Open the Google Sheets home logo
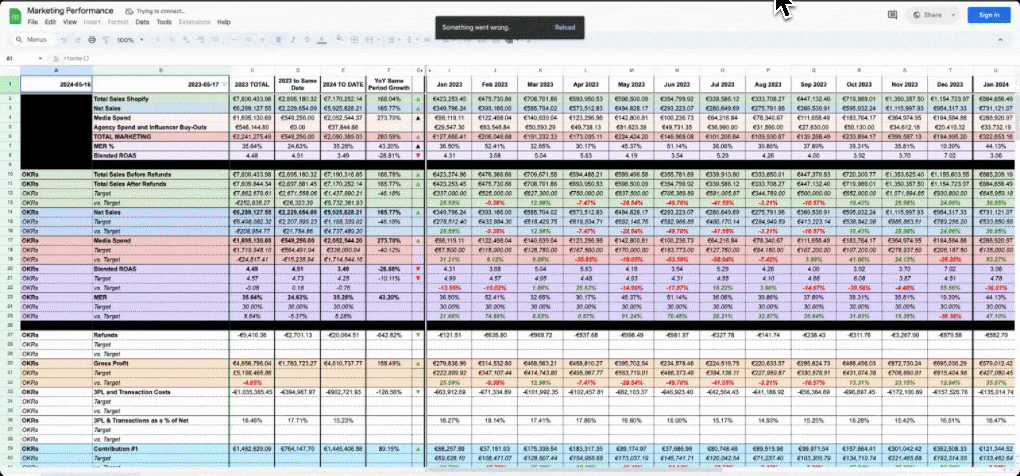1020x476 pixels. [x=14, y=16]
